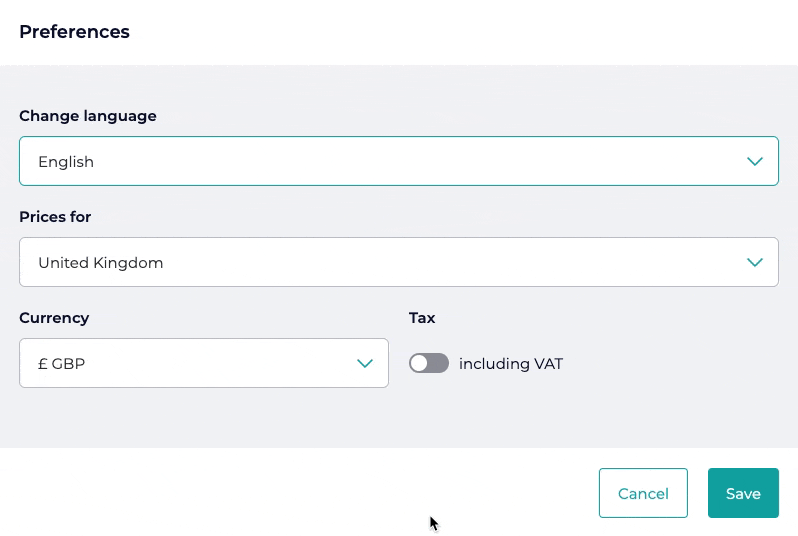This screenshot has width=798, height=536.
Task: Click the "including VAT" label text
Action: [x=511, y=364]
